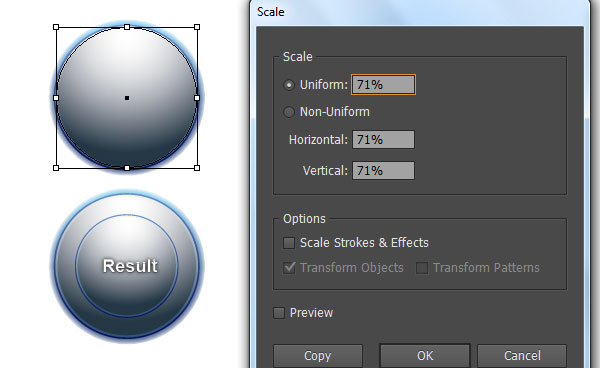Viewport: 600px width, 368px height.
Task: Click the top-middle bounding box handle
Action: (127, 27)
